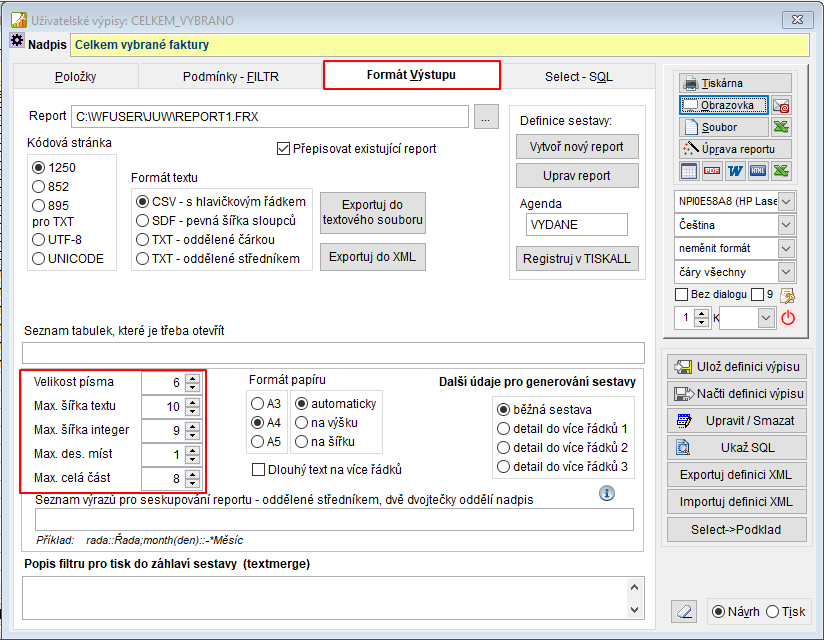Open Formát Výstupu tab

point(411,75)
